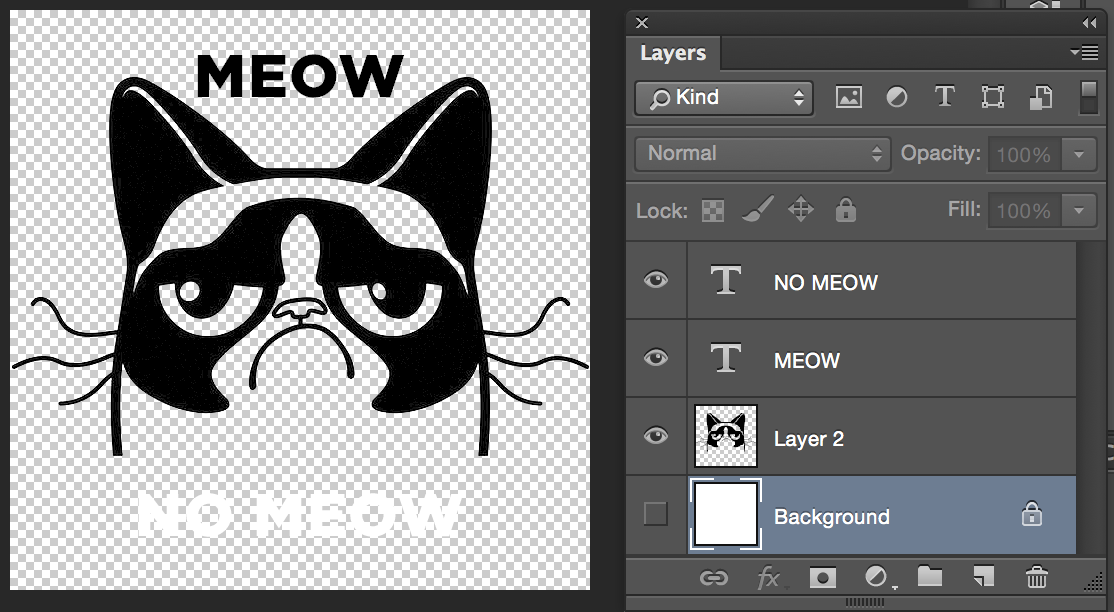Screen dimensions: 1114x612
Task: Click the MEOW type layer thumbnail
Action: (726, 358)
